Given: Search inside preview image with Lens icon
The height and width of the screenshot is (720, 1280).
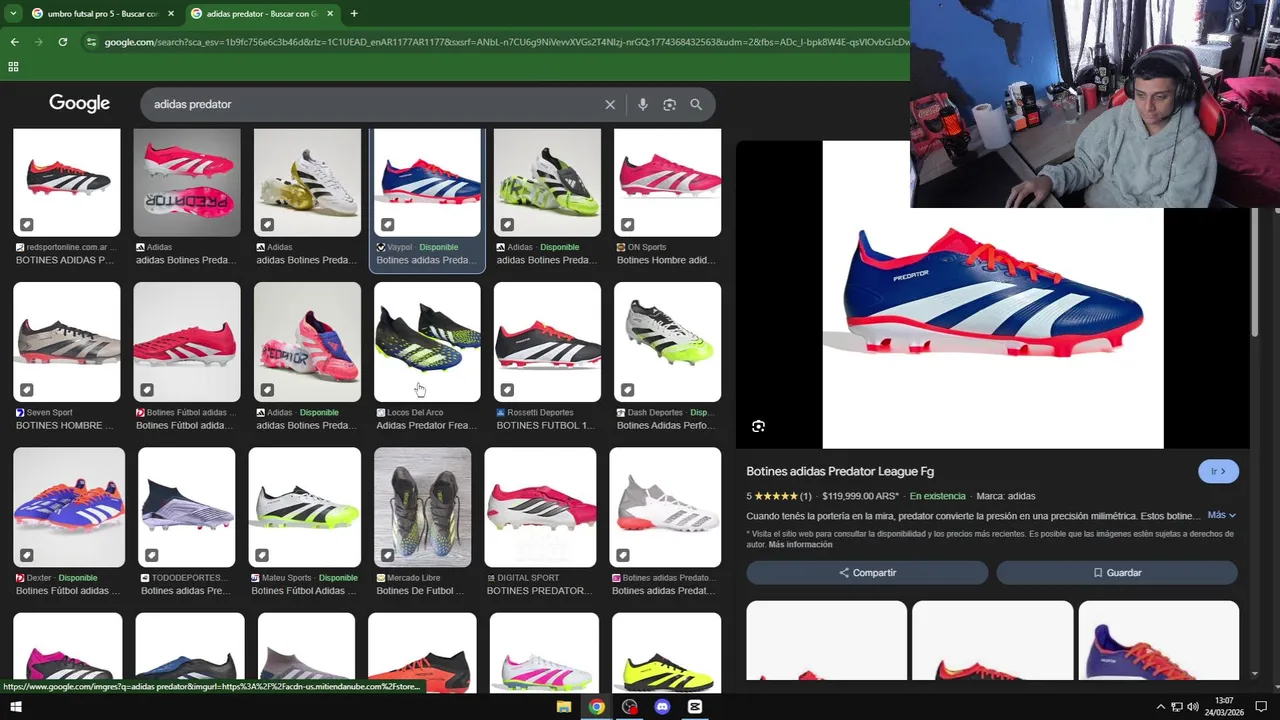Looking at the screenshot, I should tap(758, 426).
